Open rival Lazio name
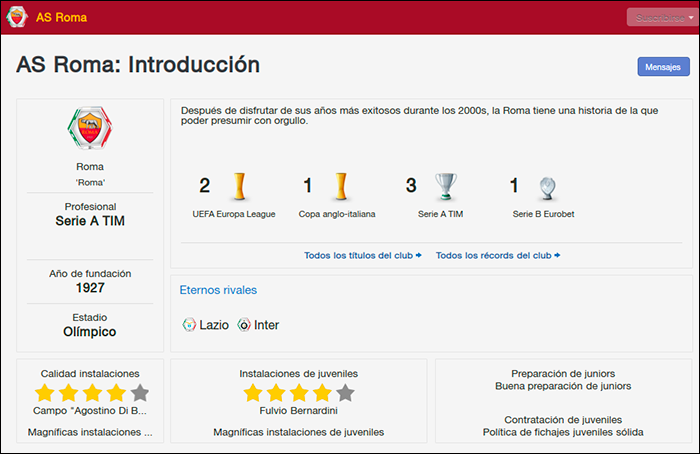Image resolution: width=700 pixels, height=454 pixels. pyautogui.click(x=214, y=325)
